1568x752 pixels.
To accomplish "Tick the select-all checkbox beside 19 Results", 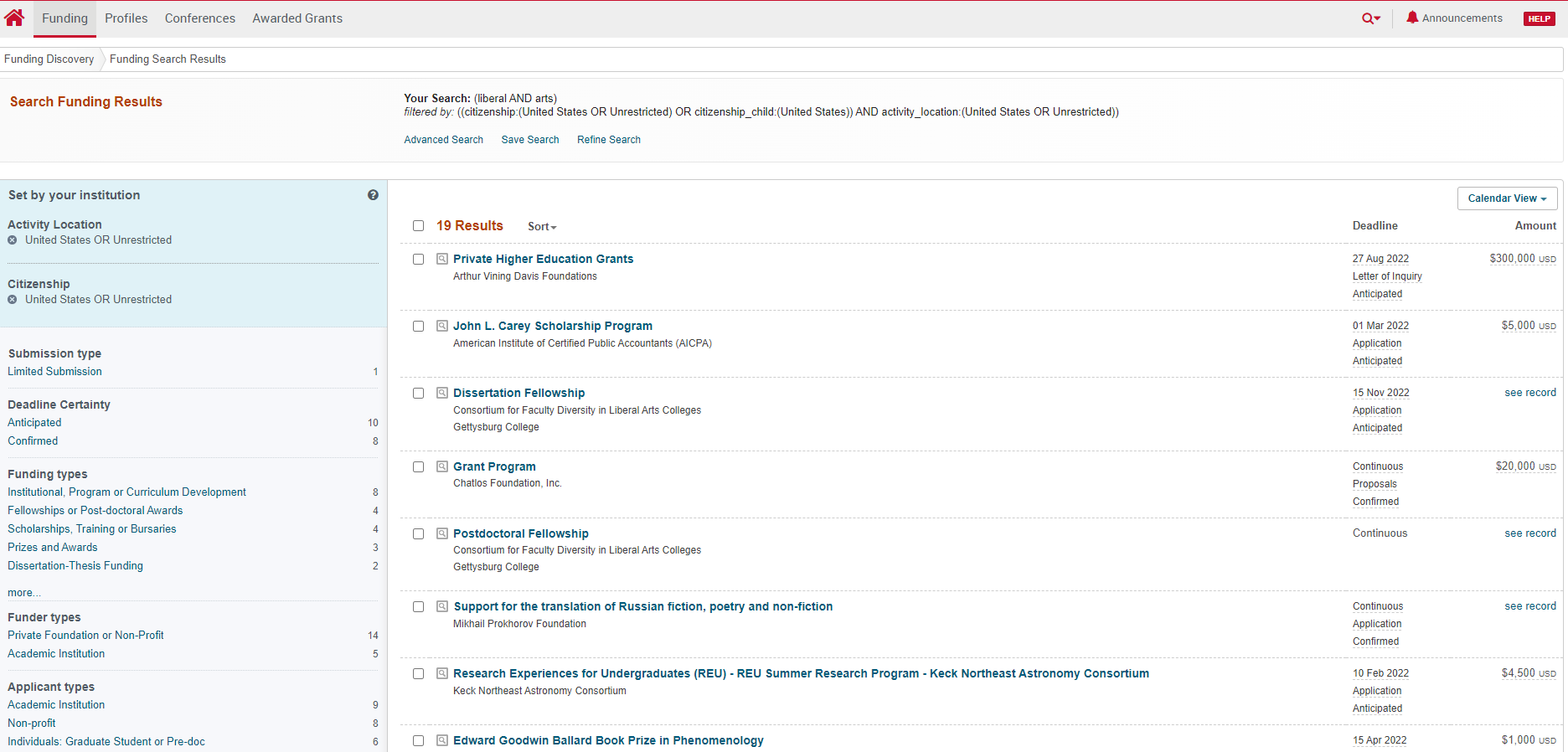I will pyautogui.click(x=418, y=226).
